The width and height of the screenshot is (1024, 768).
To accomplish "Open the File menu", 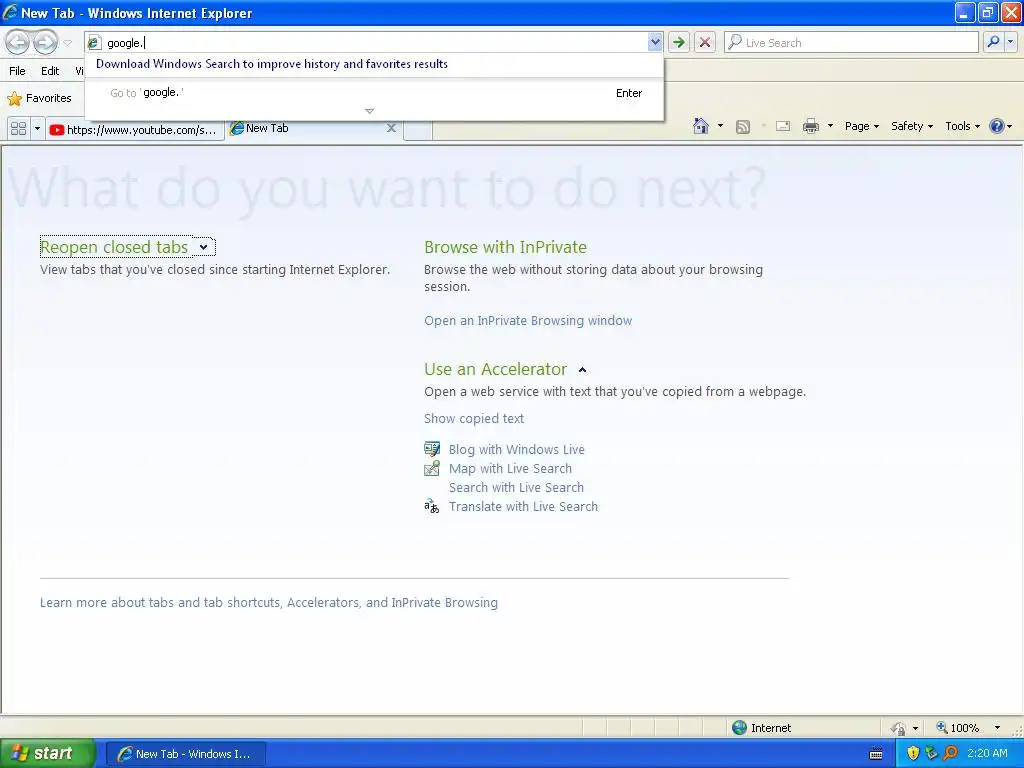I will [x=17, y=71].
